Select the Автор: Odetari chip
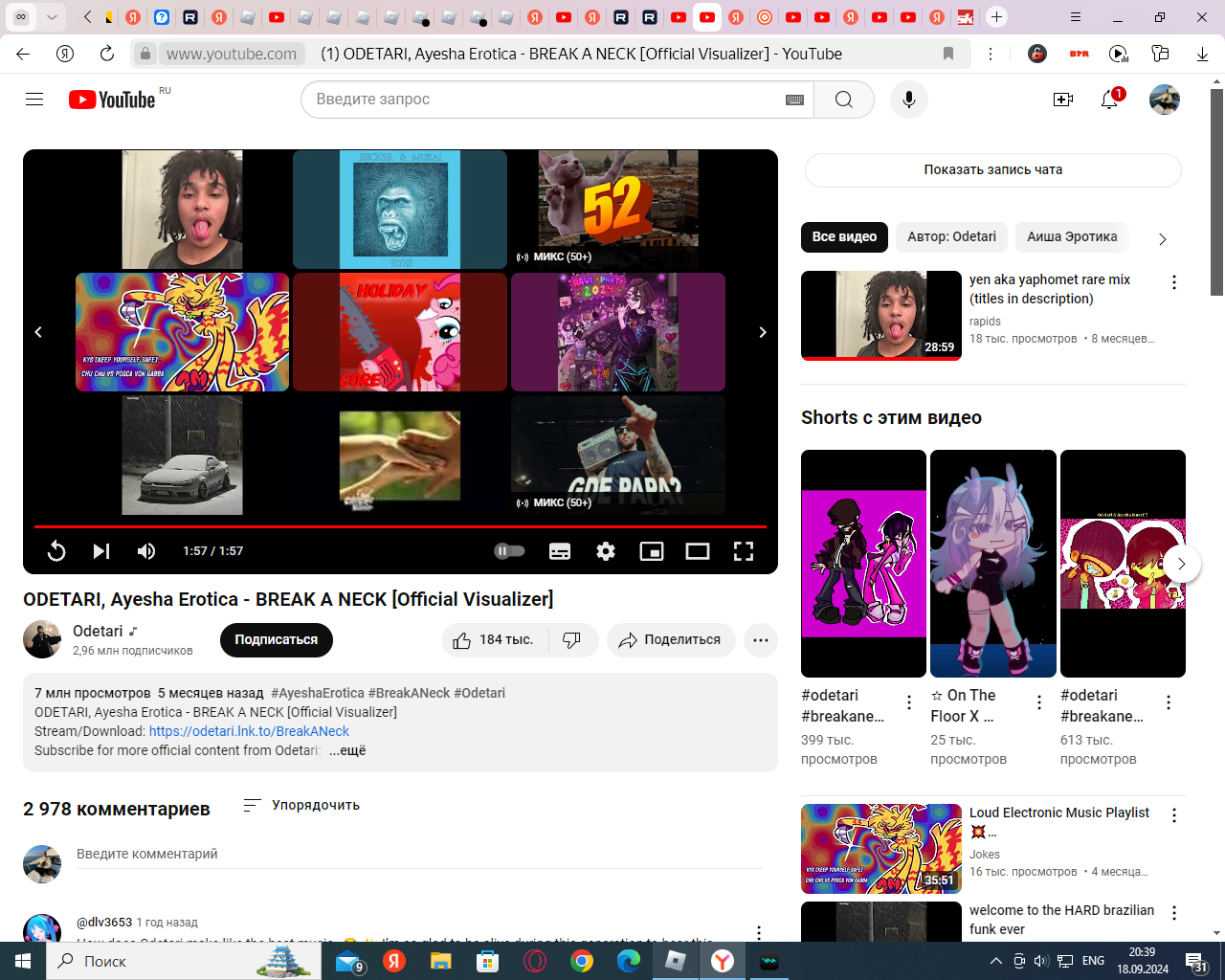1225x980 pixels. pyautogui.click(x=951, y=236)
